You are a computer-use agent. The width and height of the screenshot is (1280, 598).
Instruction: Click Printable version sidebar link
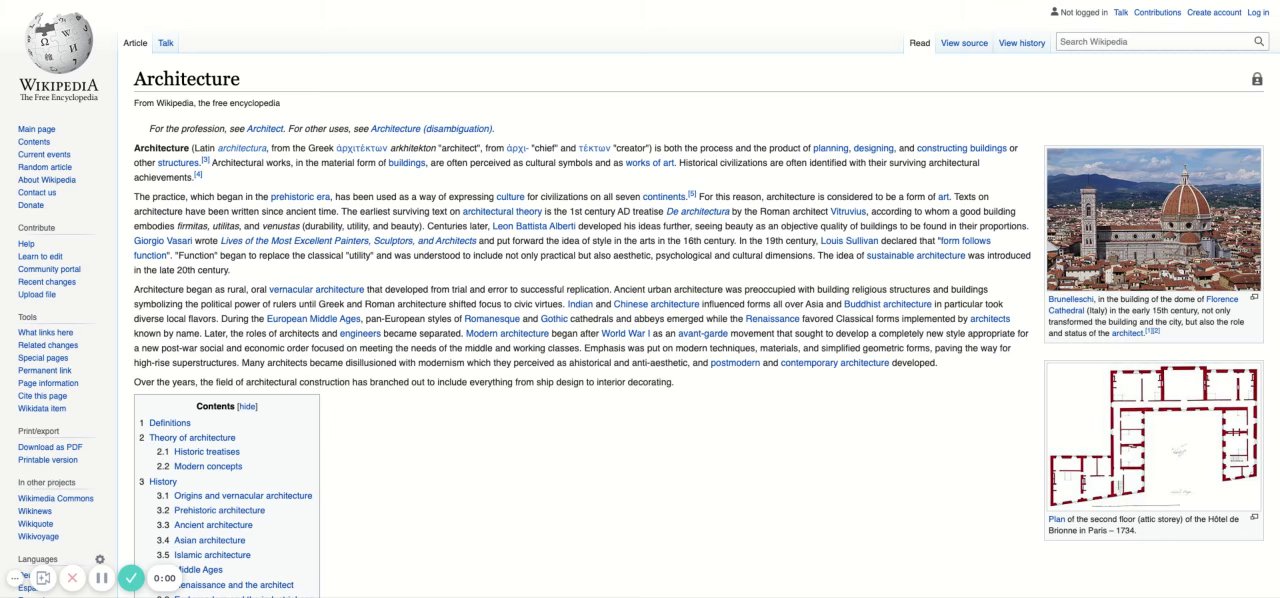coord(48,460)
